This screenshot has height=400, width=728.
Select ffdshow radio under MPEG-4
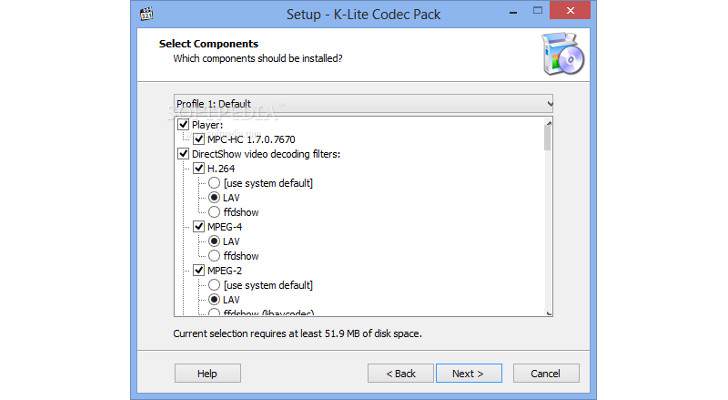click(x=214, y=256)
